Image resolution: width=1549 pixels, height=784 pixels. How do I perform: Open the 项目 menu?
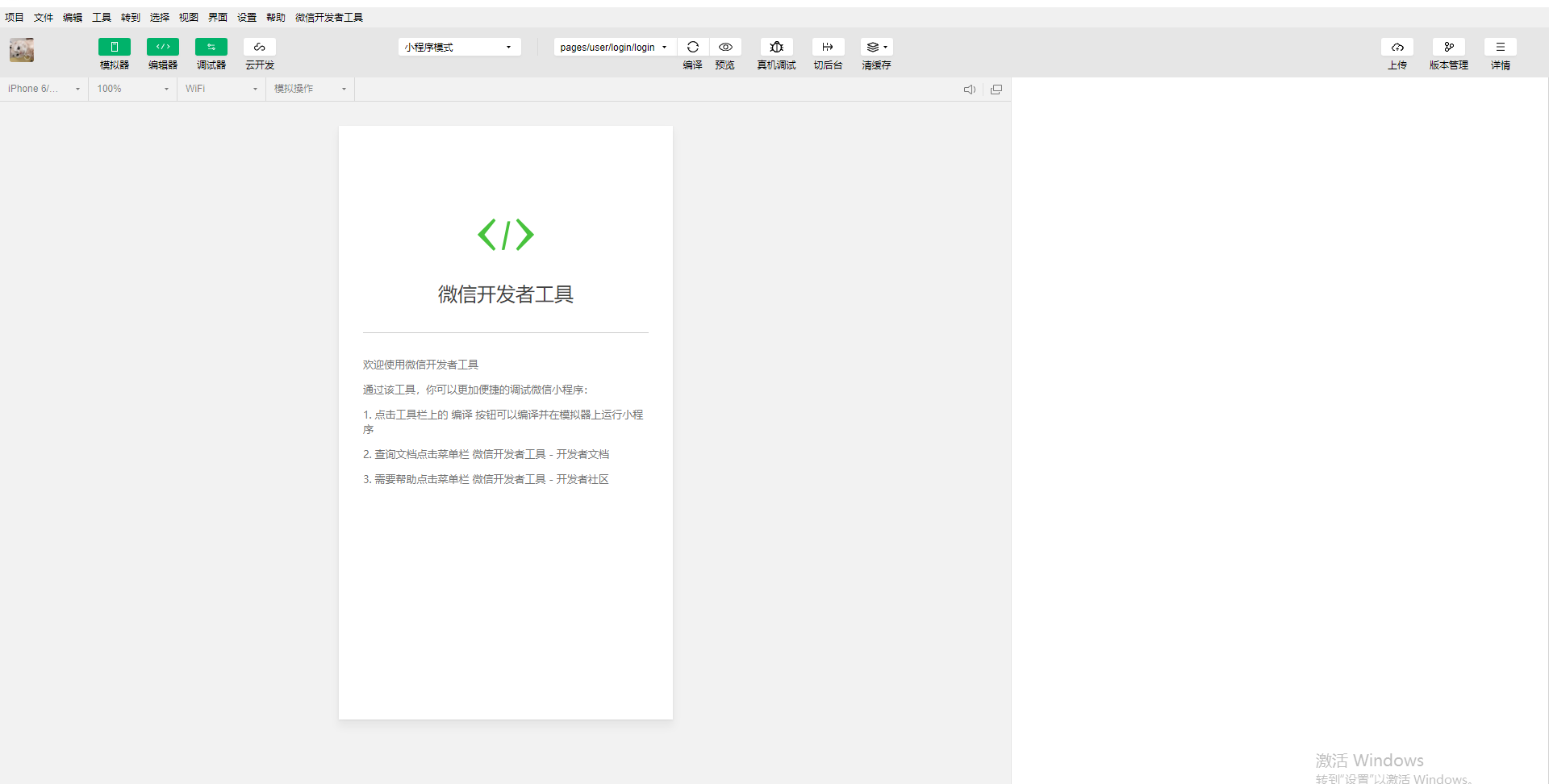click(15, 17)
